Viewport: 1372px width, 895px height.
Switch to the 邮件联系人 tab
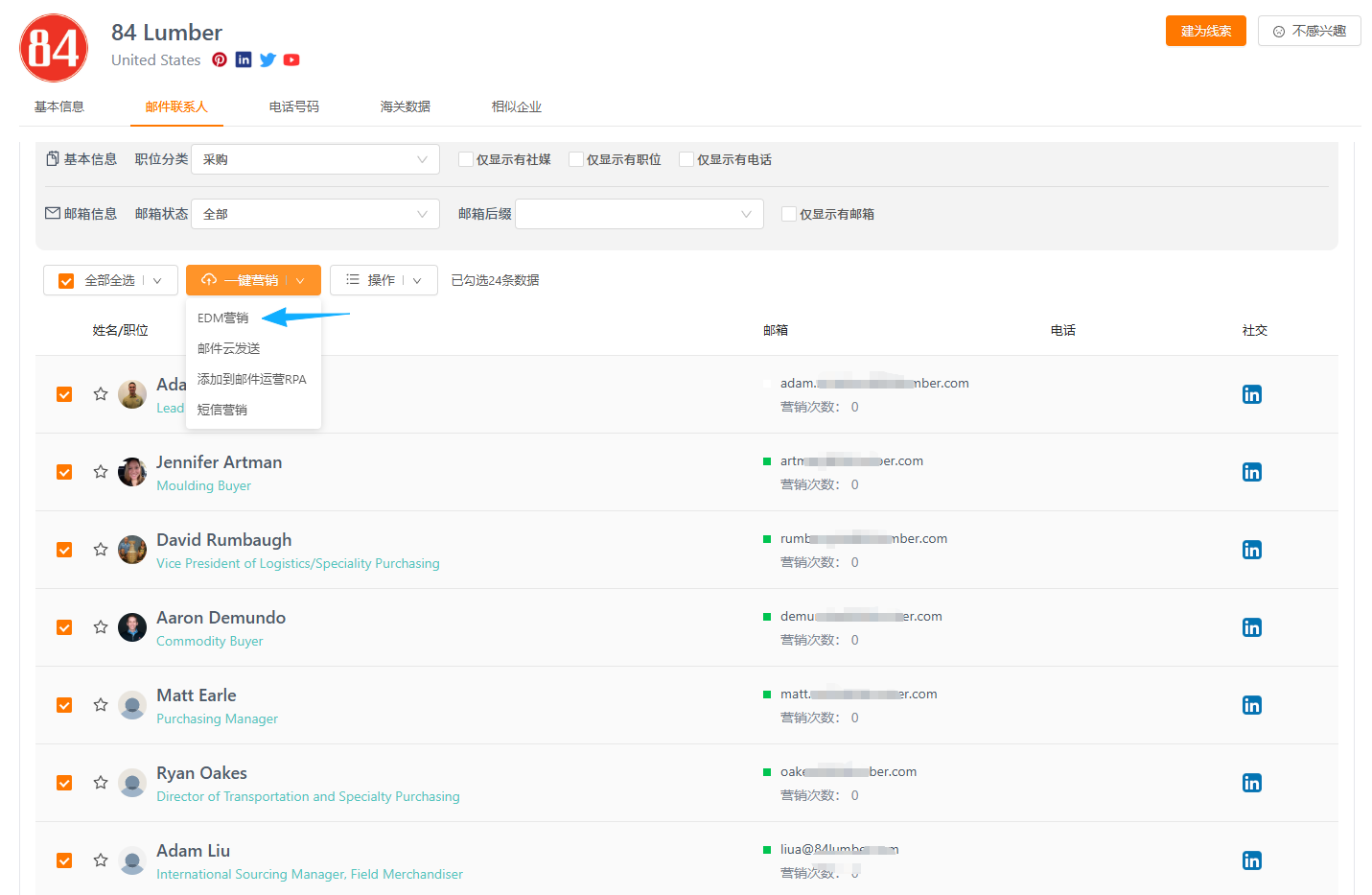point(176,106)
